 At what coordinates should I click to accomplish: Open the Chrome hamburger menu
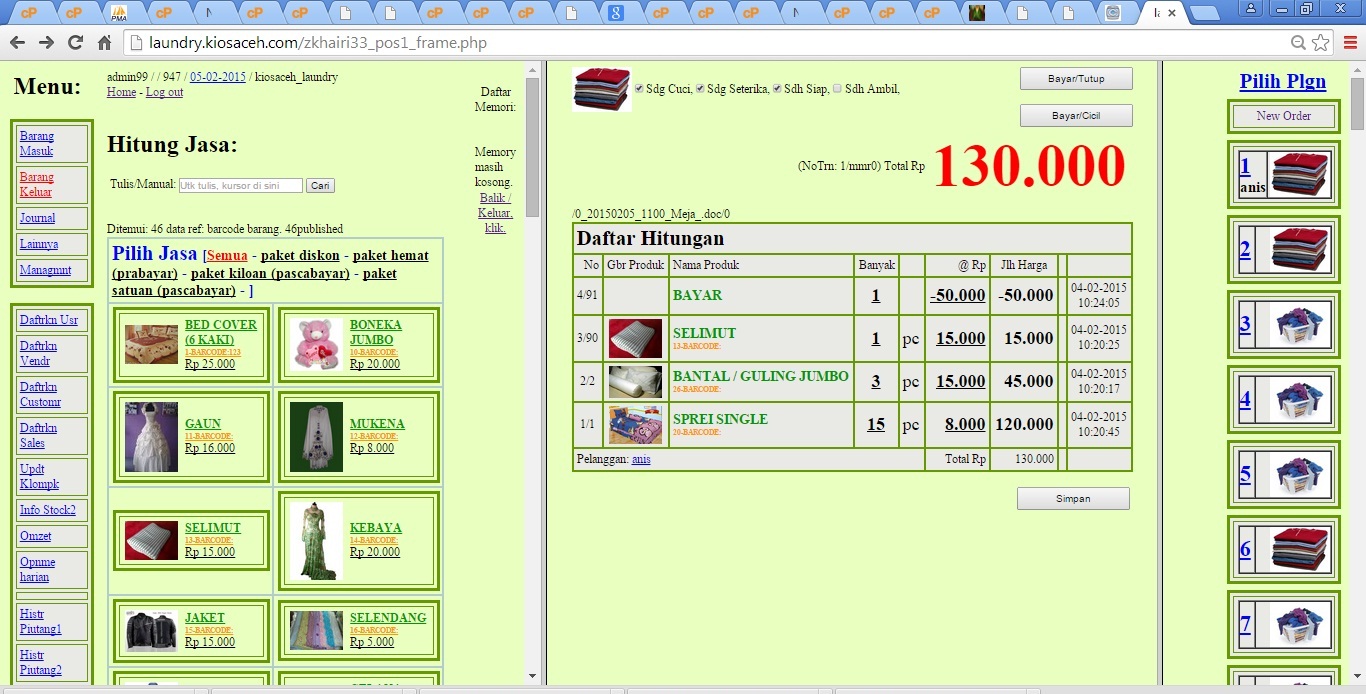[1350, 42]
